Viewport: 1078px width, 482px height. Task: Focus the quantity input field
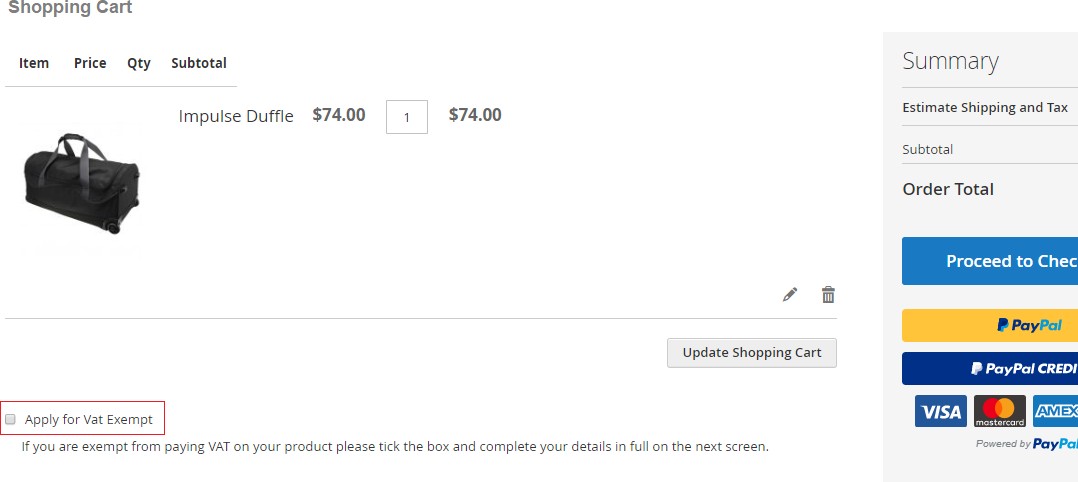406,117
